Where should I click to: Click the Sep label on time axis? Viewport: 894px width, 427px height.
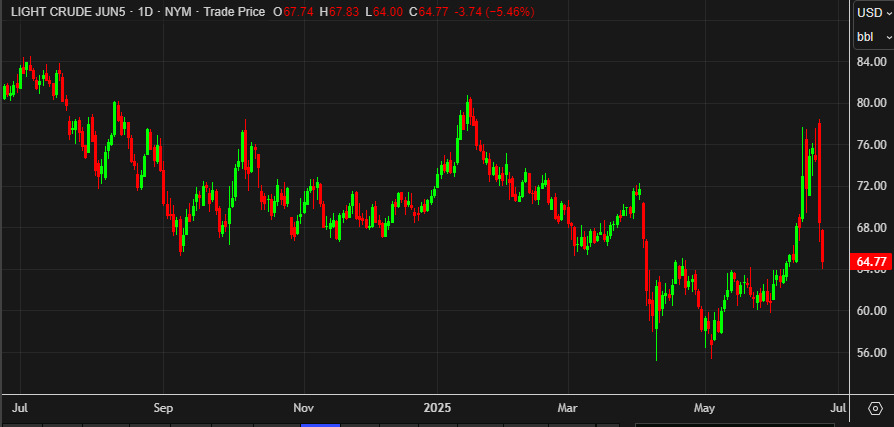(163, 408)
